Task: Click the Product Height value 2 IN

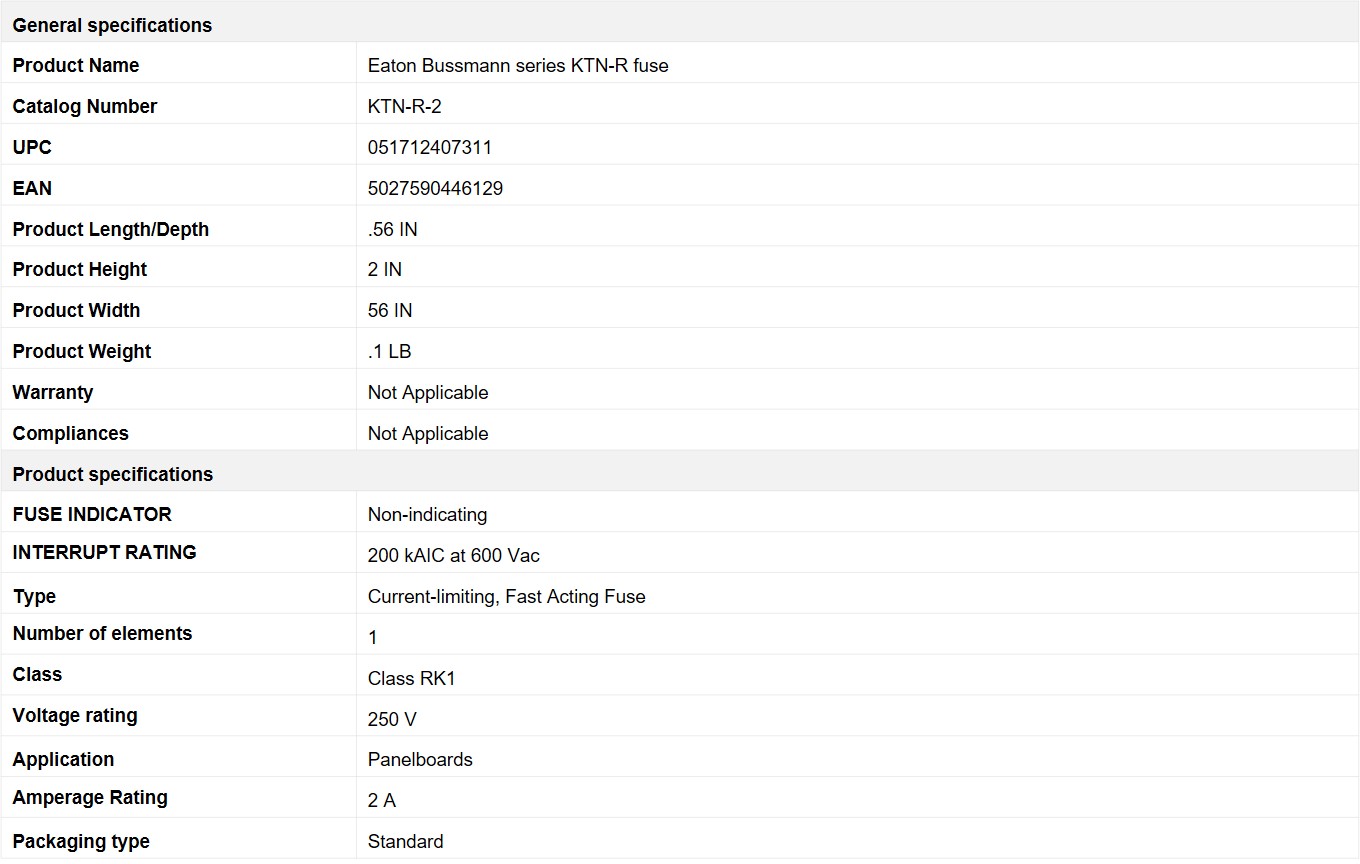Action: (385, 270)
